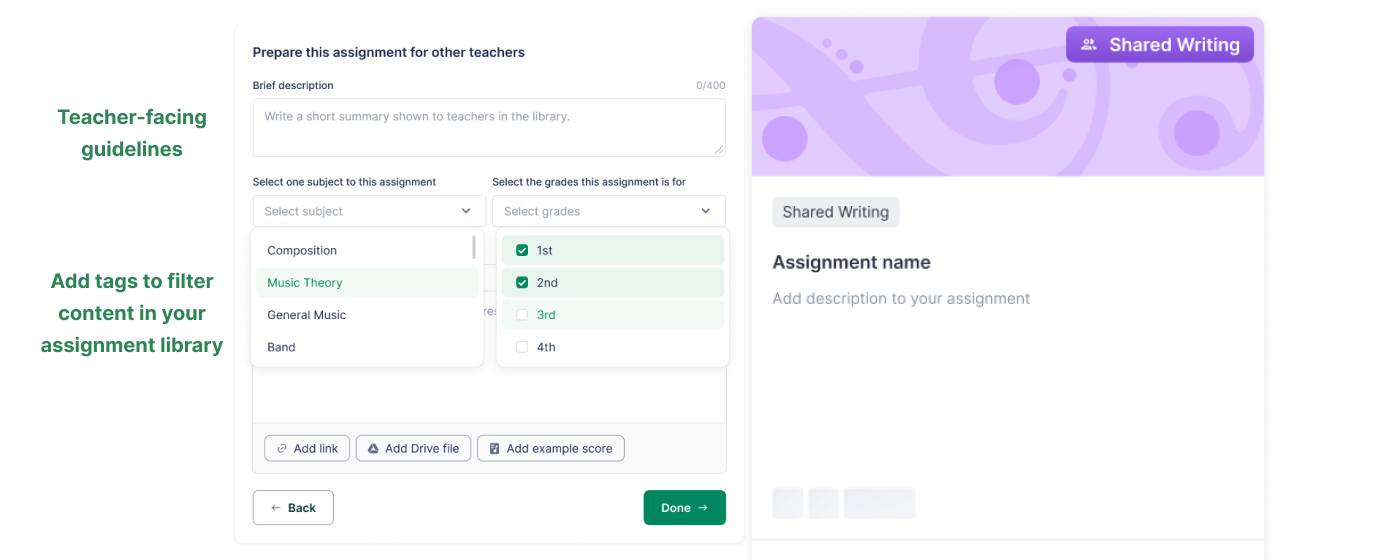Select Band from the subject list

[281, 347]
